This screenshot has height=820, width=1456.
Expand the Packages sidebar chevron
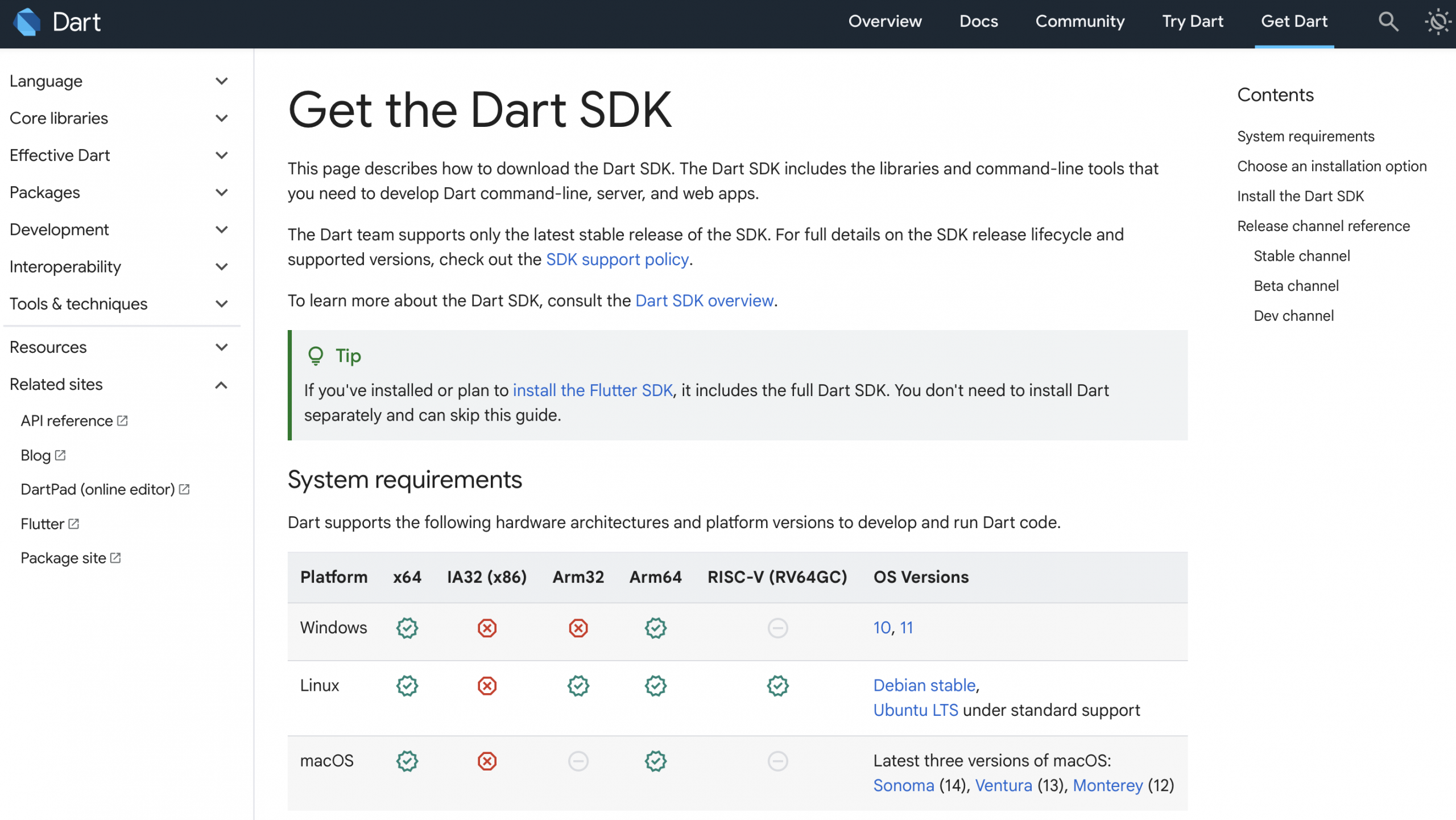222,193
